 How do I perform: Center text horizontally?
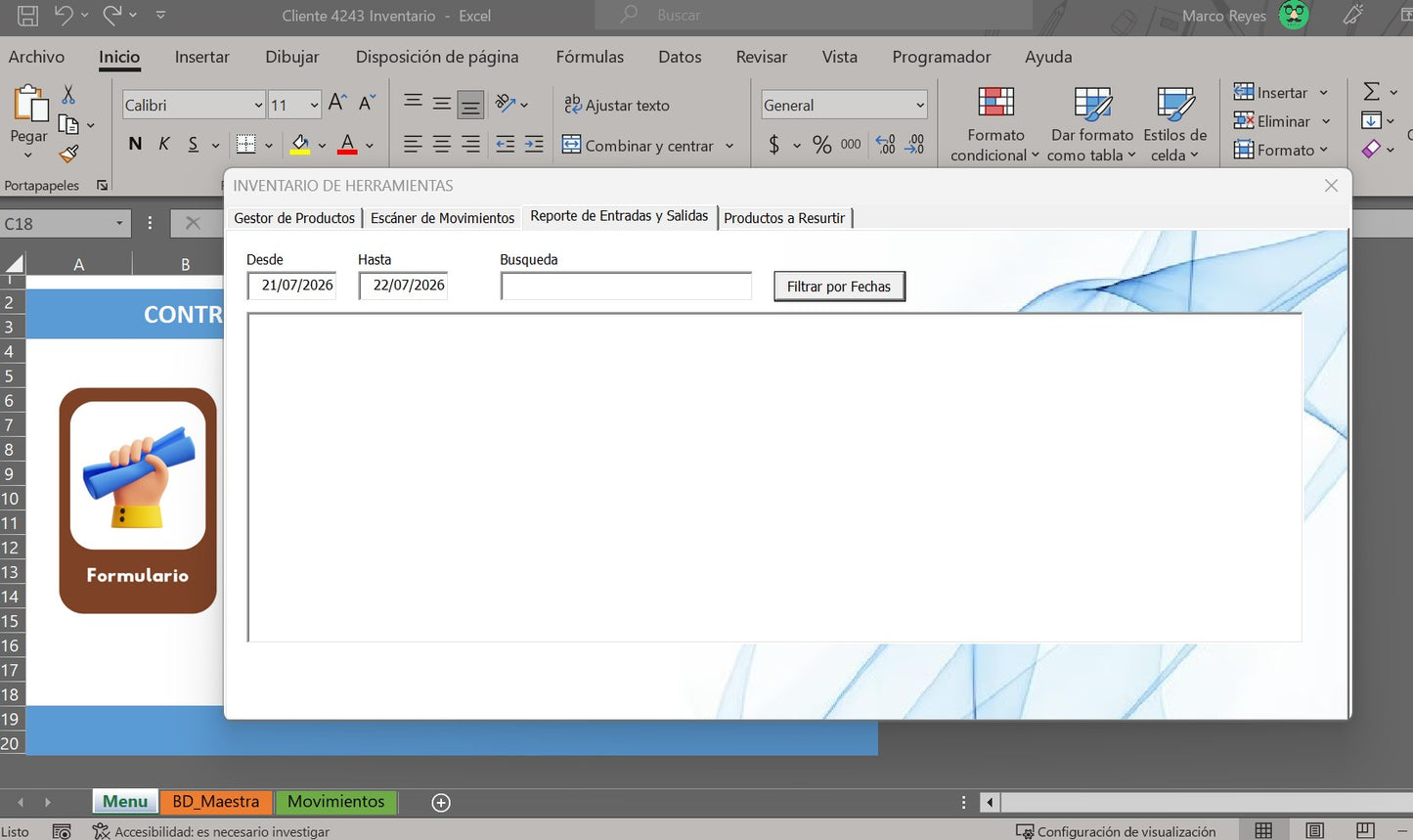click(x=442, y=145)
